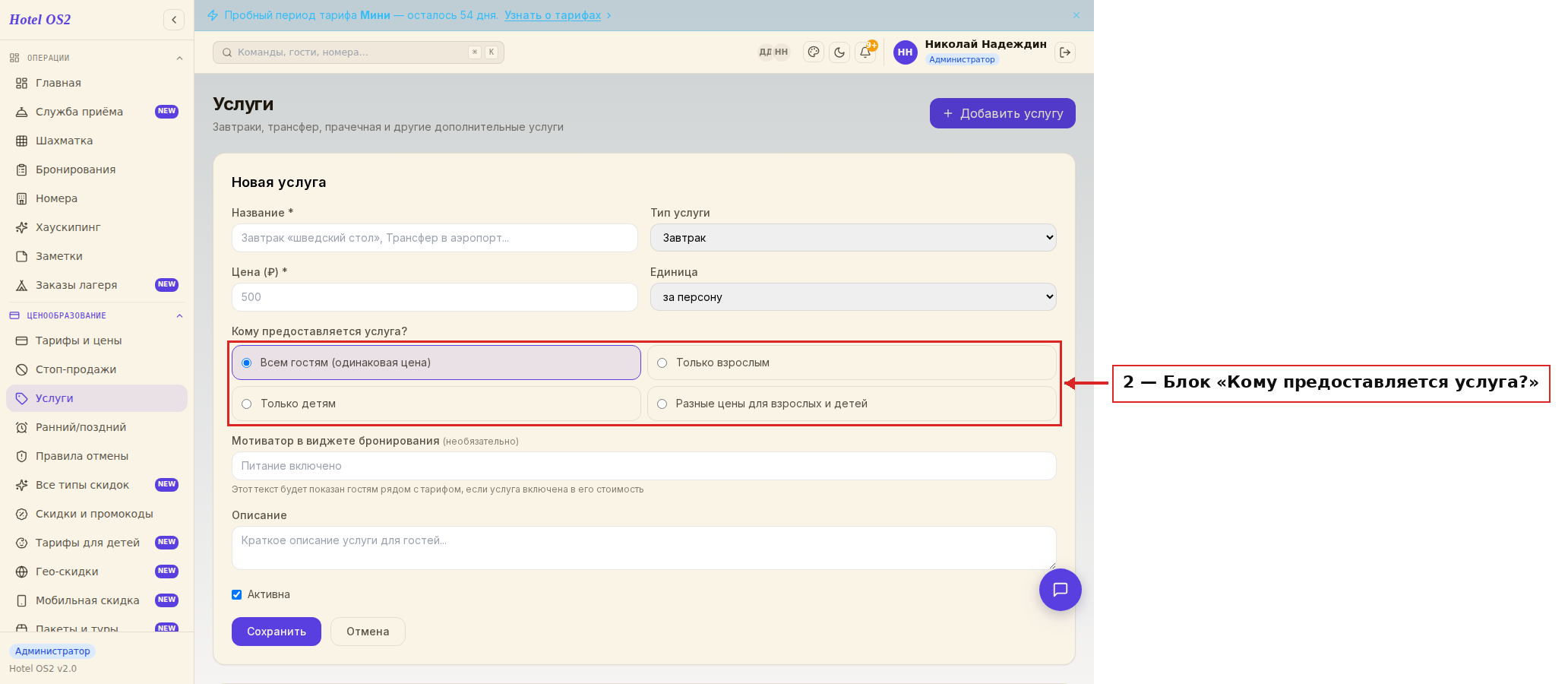
Task: Toggle dark mode moon icon
Action: pos(839,52)
